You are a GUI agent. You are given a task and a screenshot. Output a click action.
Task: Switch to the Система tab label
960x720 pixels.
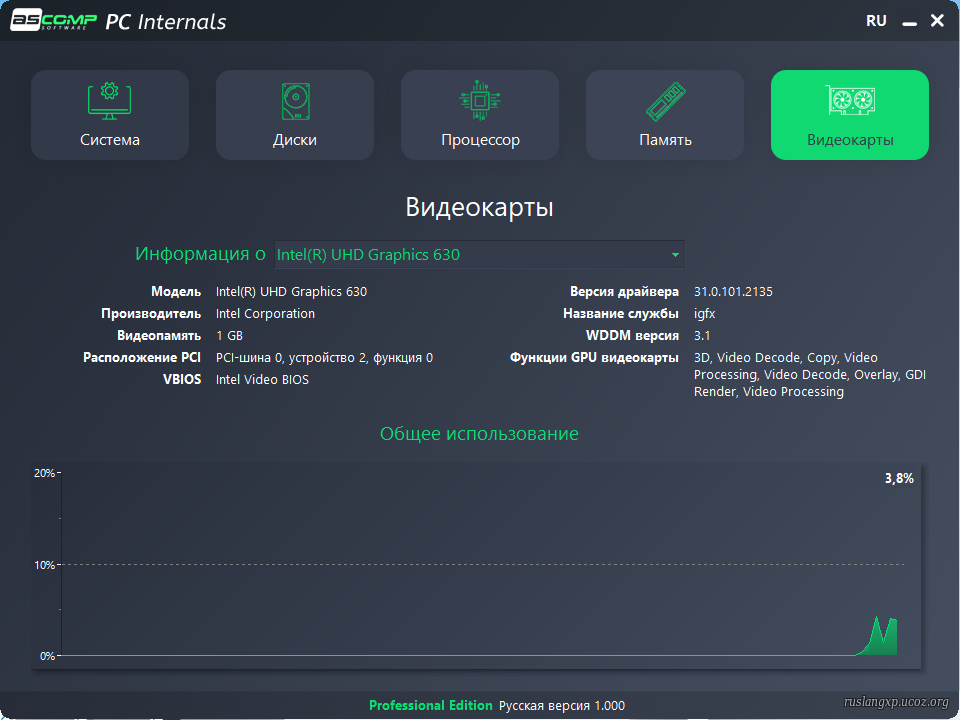coord(110,140)
